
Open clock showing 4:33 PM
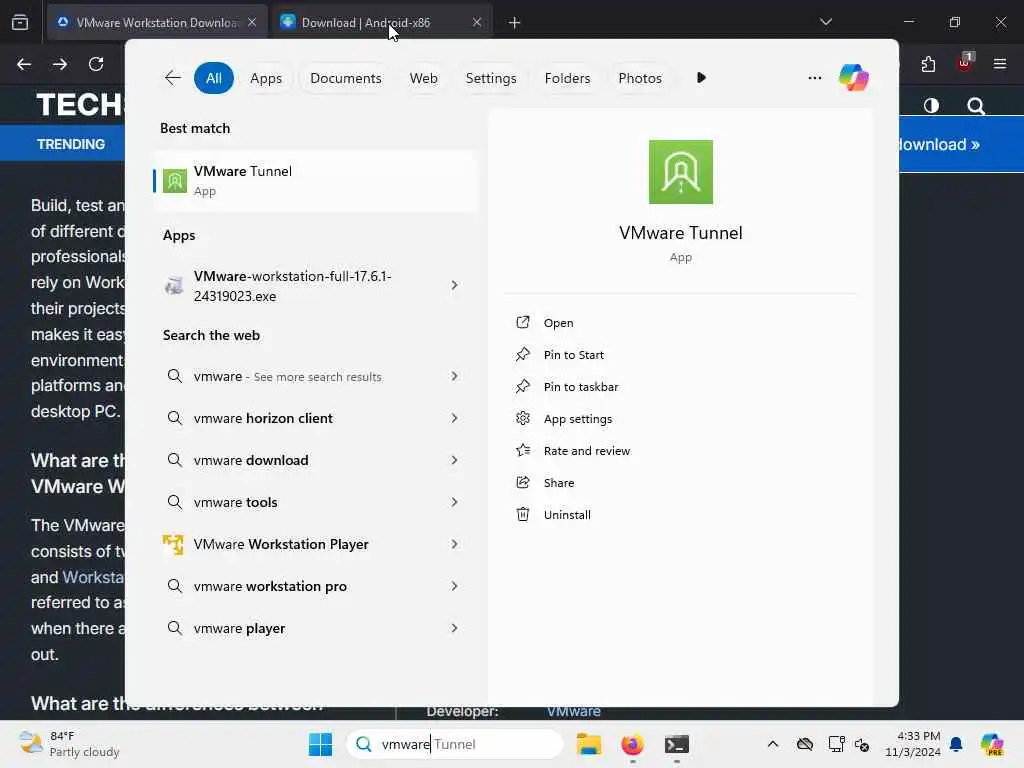click(x=912, y=744)
